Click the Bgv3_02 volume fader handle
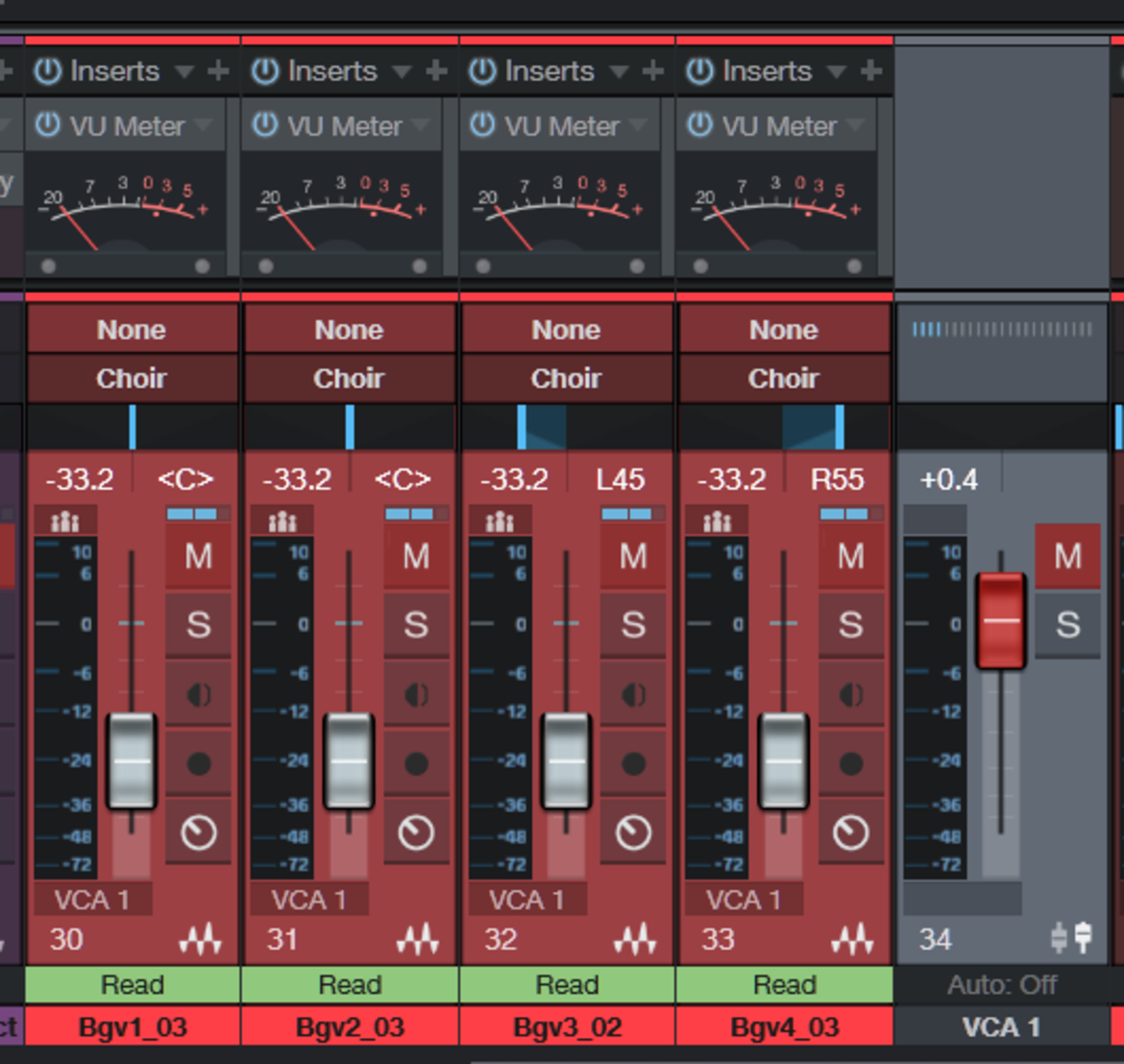 pyautogui.click(x=566, y=761)
